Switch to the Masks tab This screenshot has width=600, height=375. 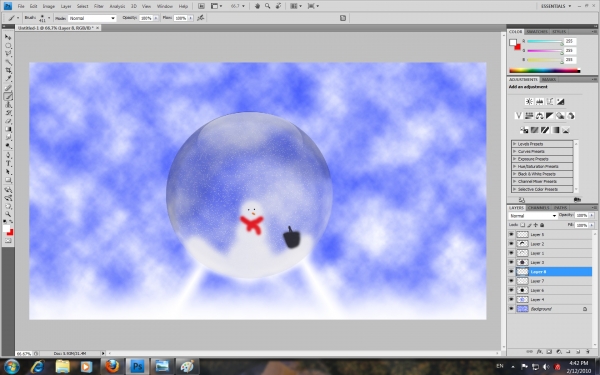pos(549,80)
